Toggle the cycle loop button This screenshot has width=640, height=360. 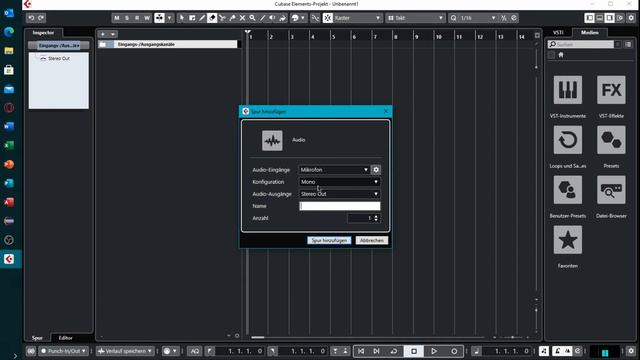point(393,351)
